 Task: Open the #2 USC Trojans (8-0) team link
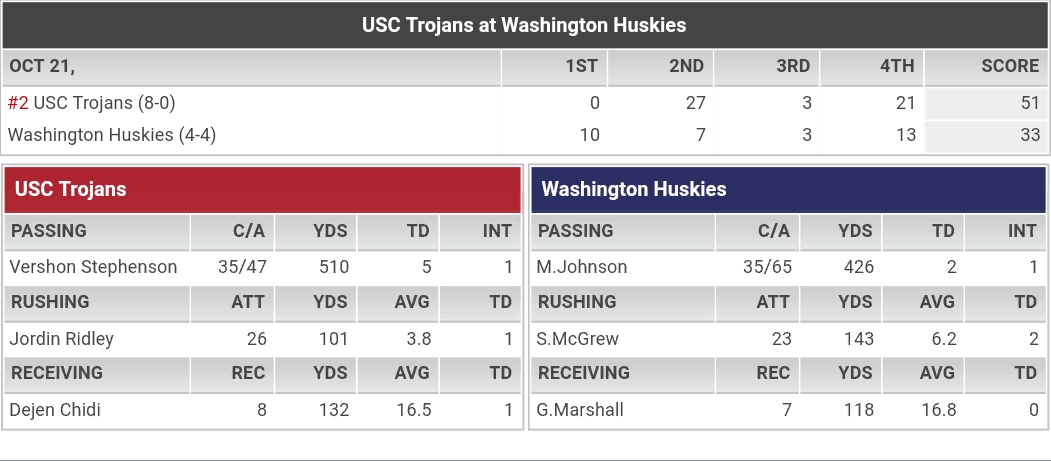tap(92, 103)
